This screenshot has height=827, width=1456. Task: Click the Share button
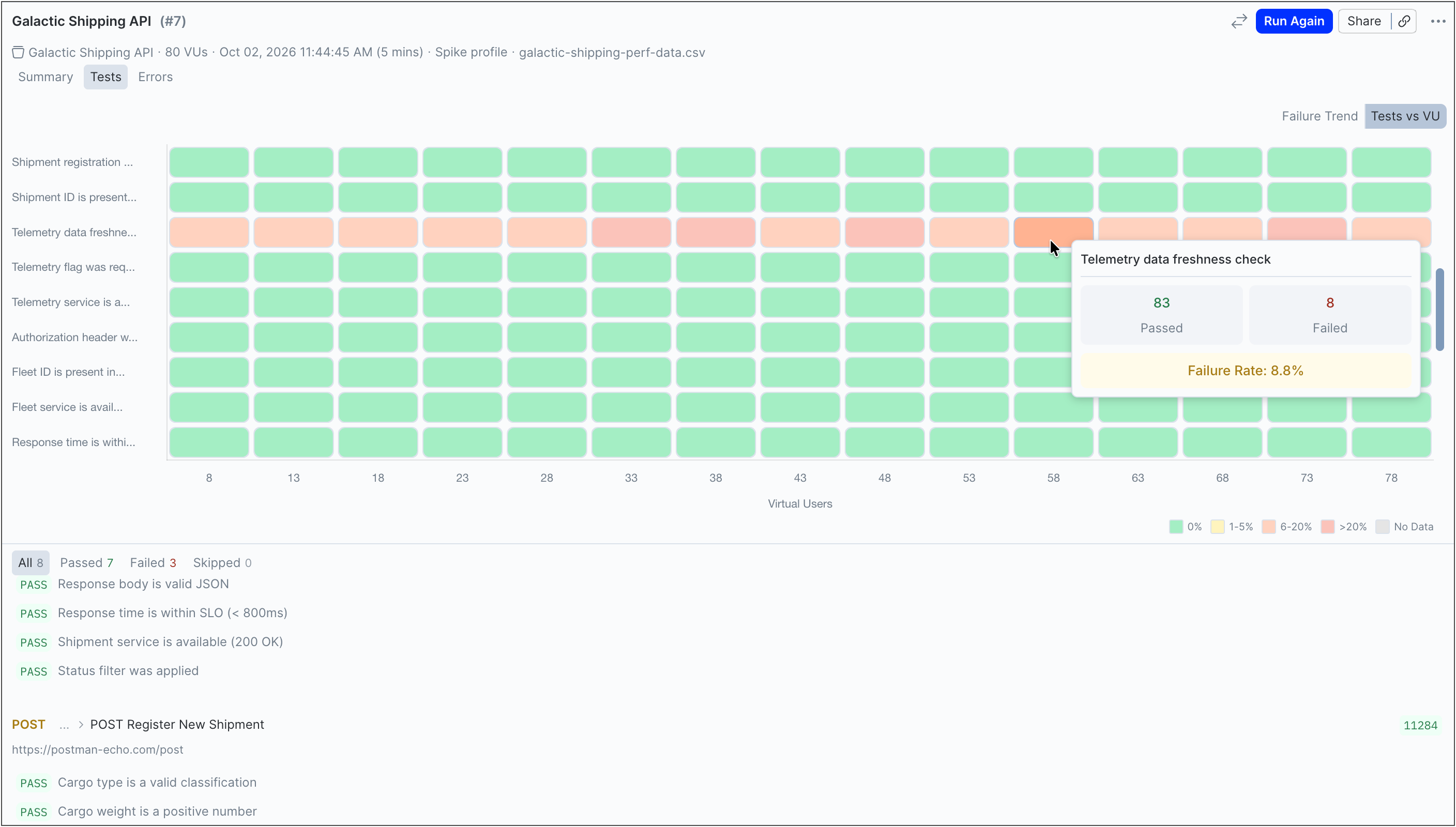point(1363,21)
